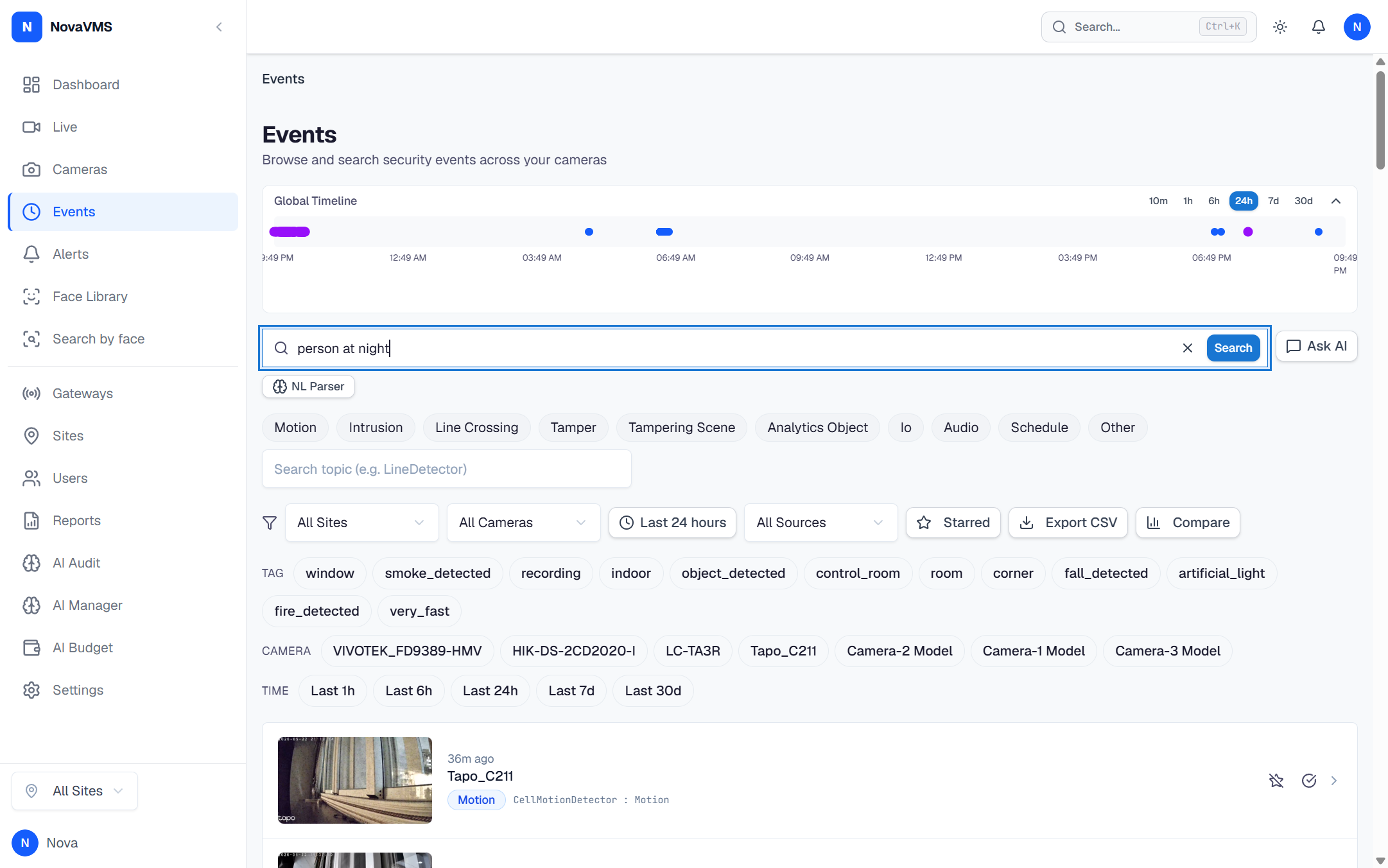This screenshot has width=1388, height=868.
Task: Export events with Export CSV
Action: [1068, 523]
